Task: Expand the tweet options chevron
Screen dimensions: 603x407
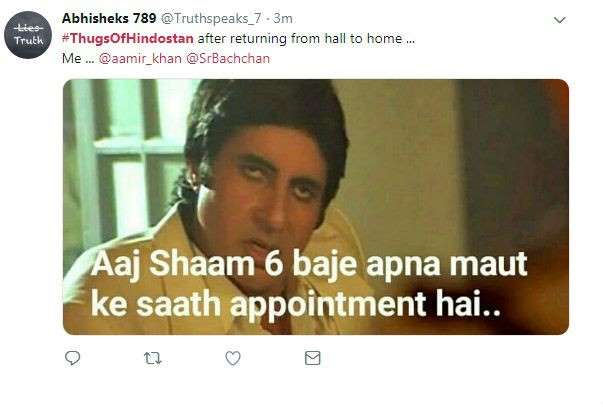Action: pyautogui.click(x=560, y=20)
